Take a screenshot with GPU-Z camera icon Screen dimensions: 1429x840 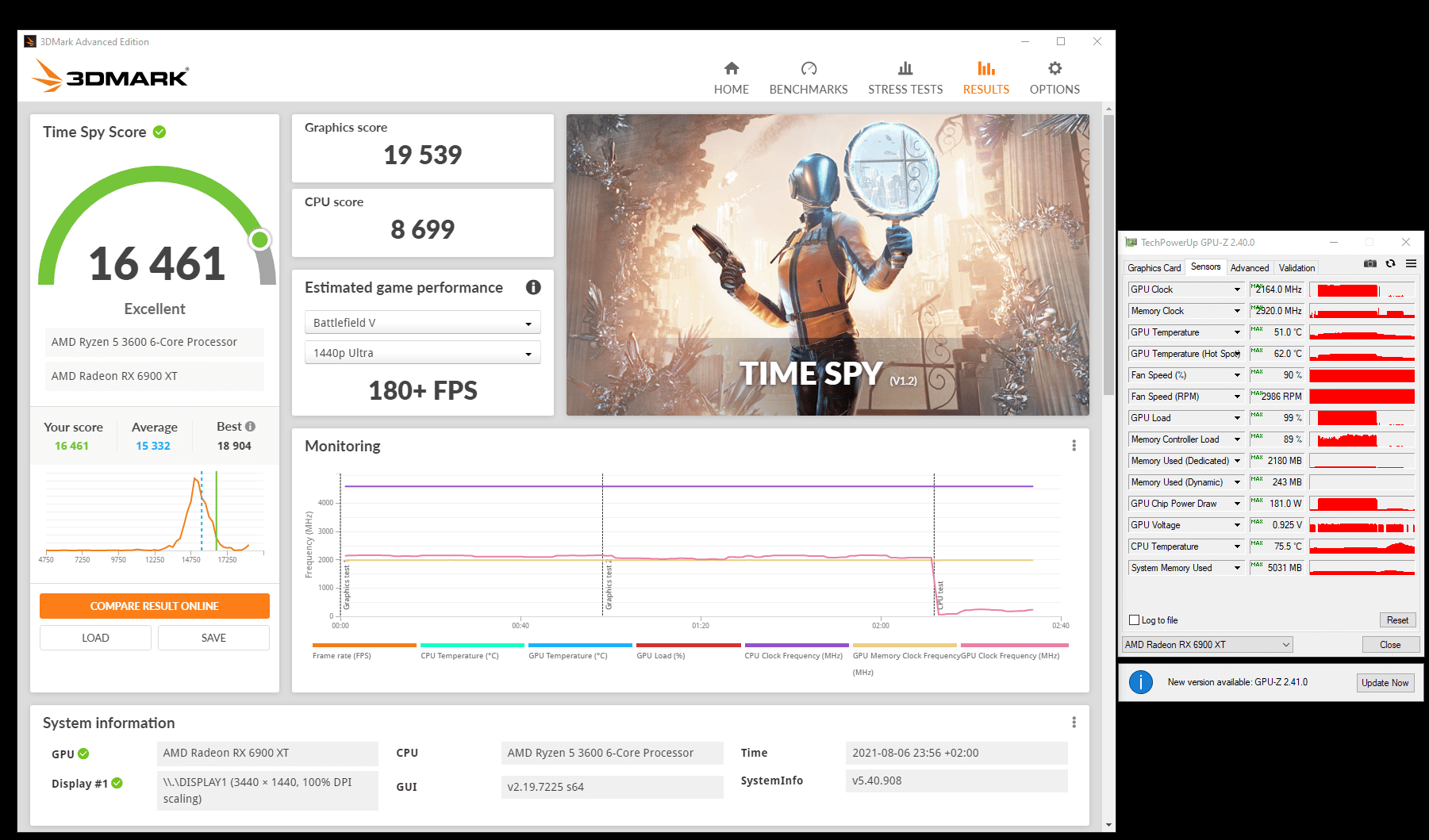pyautogui.click(x=1370, y=263)
